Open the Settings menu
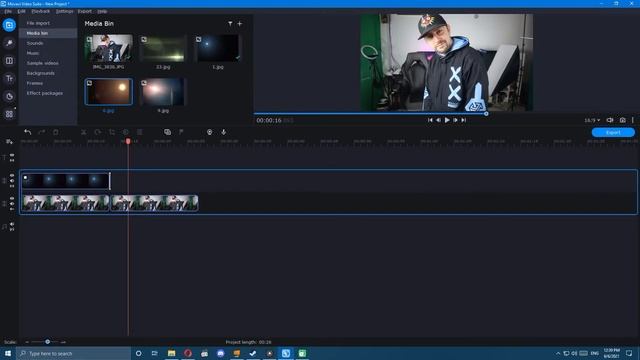This screenshot has width=640, height=360. [64, 11]
